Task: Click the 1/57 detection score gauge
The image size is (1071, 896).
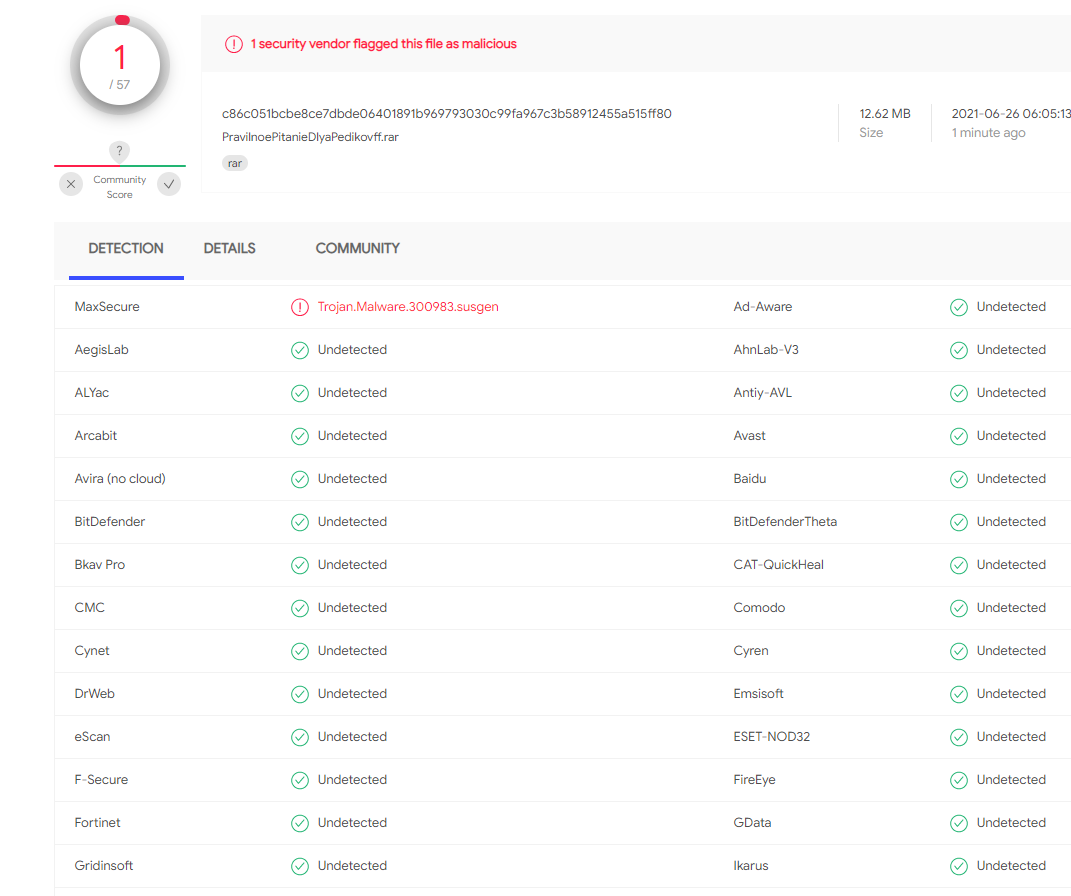Action: [120, 66]
